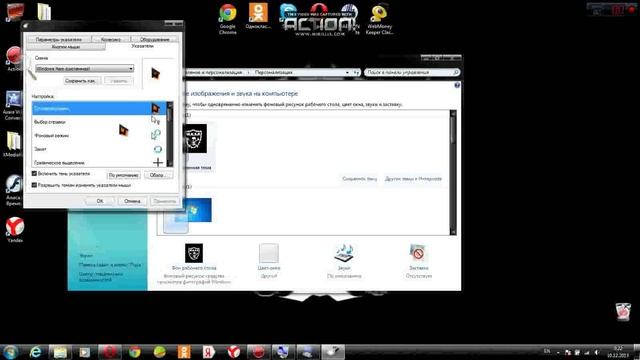Image resolution: width=640 pixels, height=360 pixels.
Task: Click the pointer list vertical scrollbar
Action: [169, 134]
